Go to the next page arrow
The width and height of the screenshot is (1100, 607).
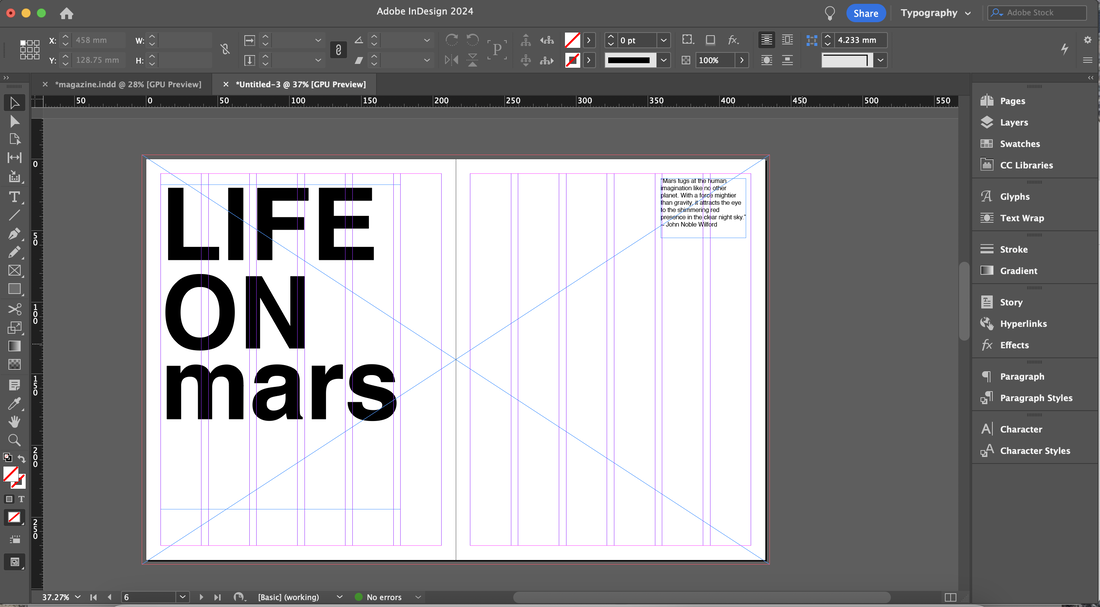pos(201,597)
